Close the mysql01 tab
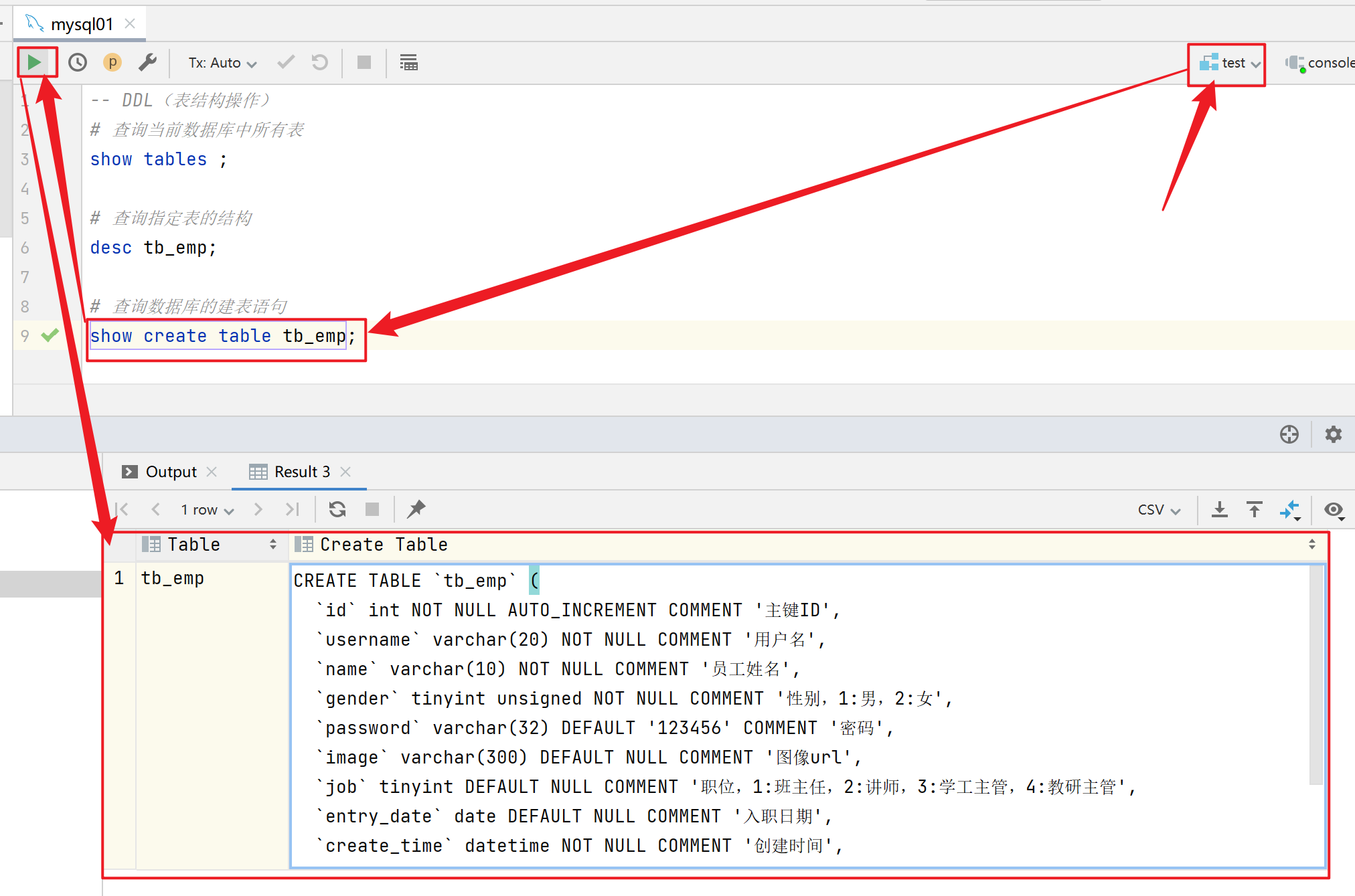 point(130,23)
